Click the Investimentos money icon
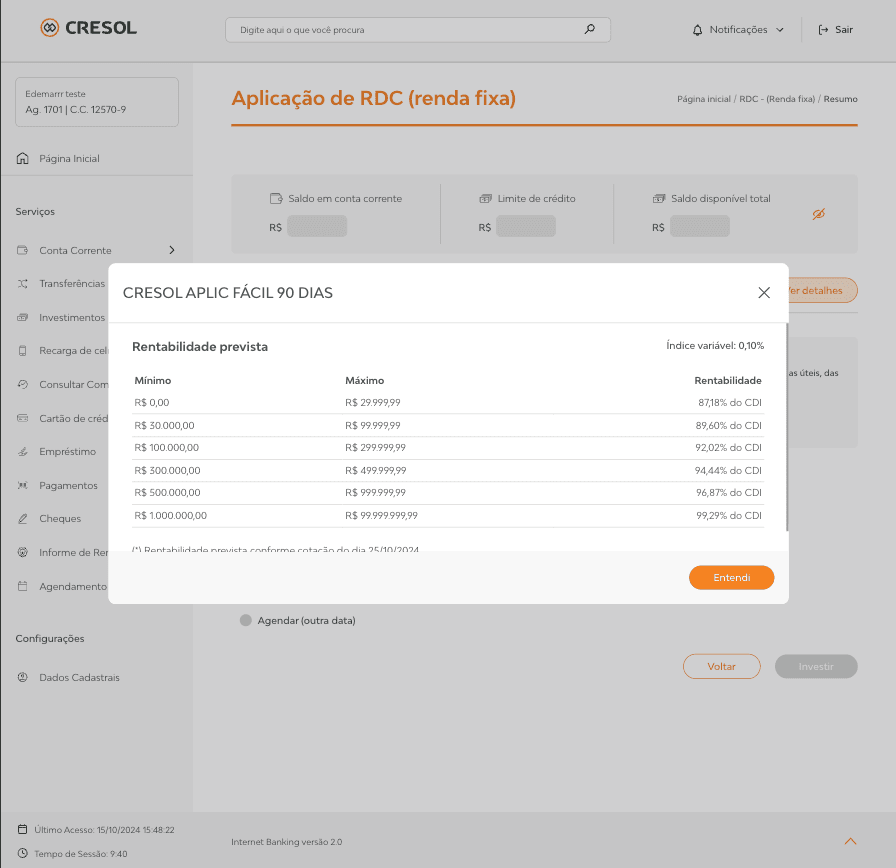896x868 pixels. tap(22, 317)
